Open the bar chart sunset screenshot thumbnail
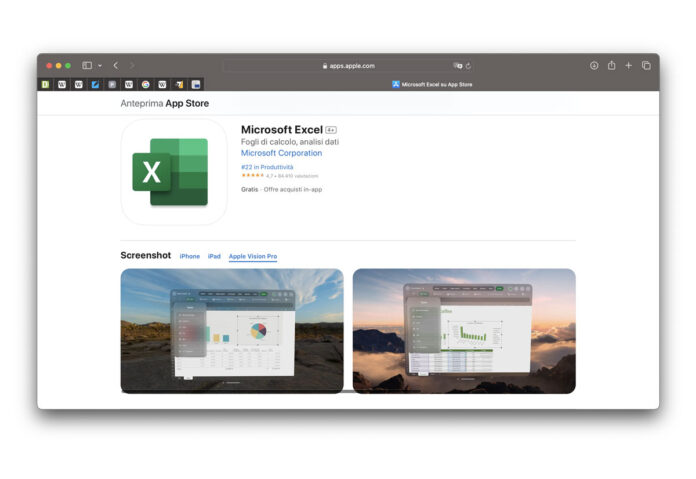696x479 pixels. (x=464, y=331)
